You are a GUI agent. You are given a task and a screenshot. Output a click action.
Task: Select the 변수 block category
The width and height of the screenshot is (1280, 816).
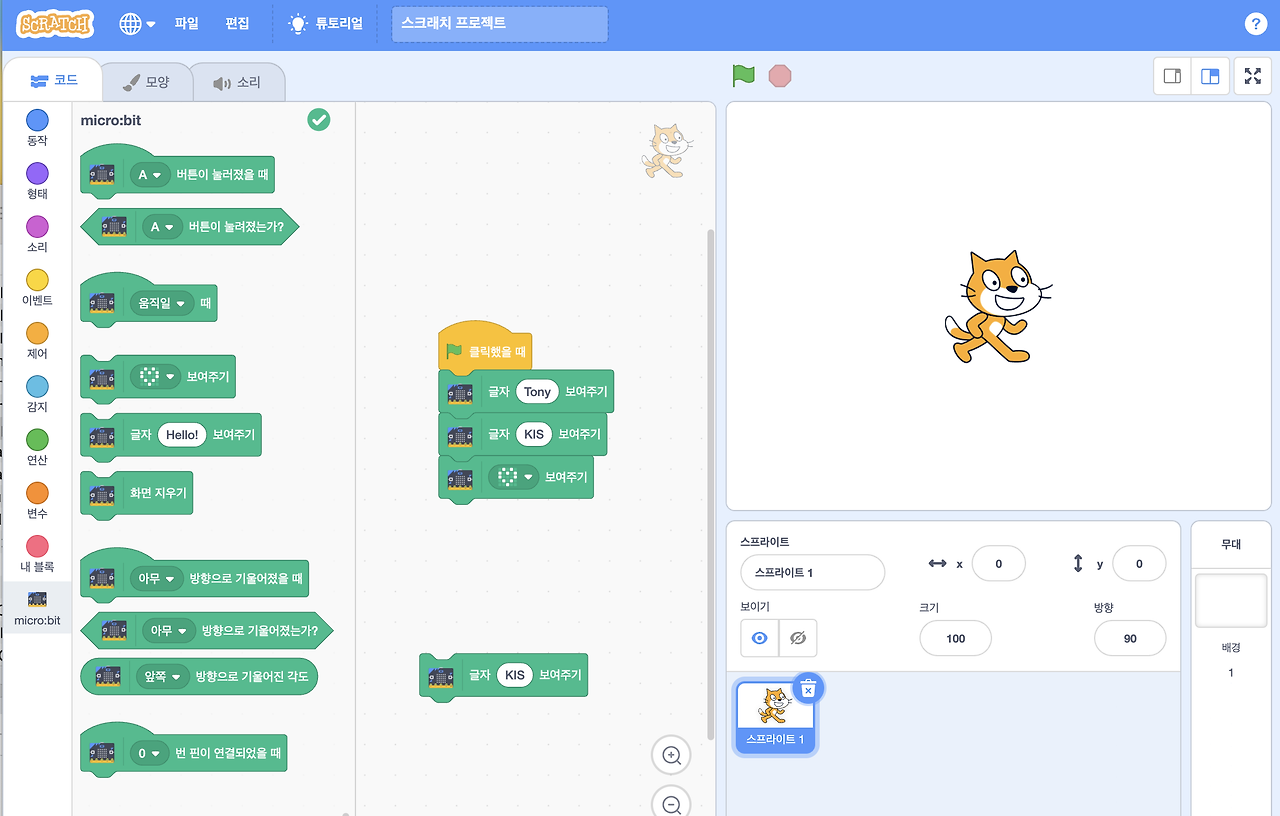coord(37,501)
